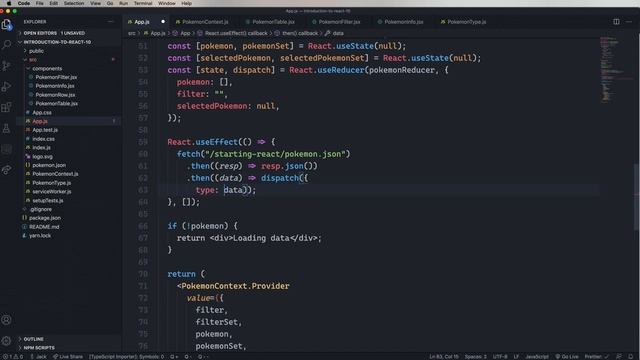
Task: Open PokemonRow.jsx in the file tree
Action: pos(55,95)
